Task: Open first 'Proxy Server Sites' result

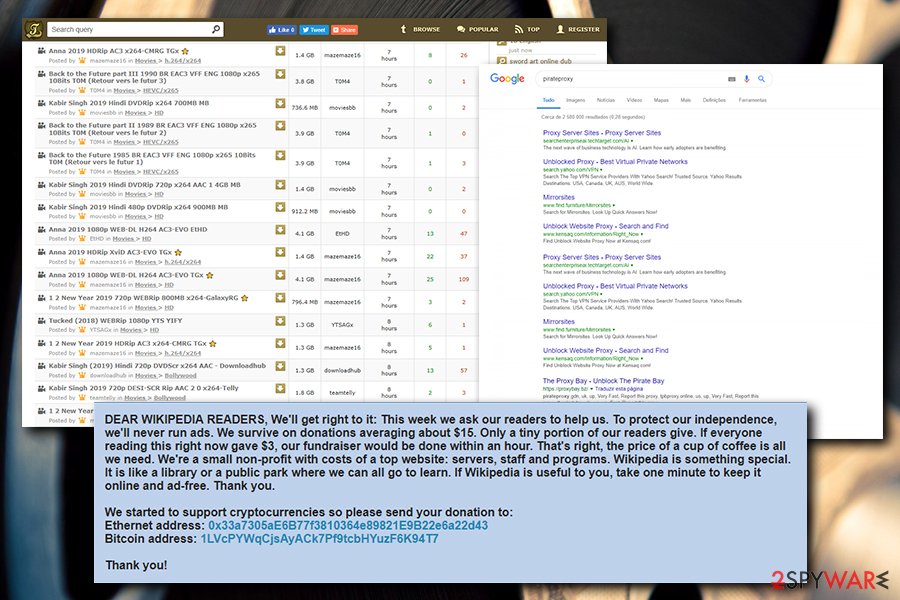Action: (602, 133)
